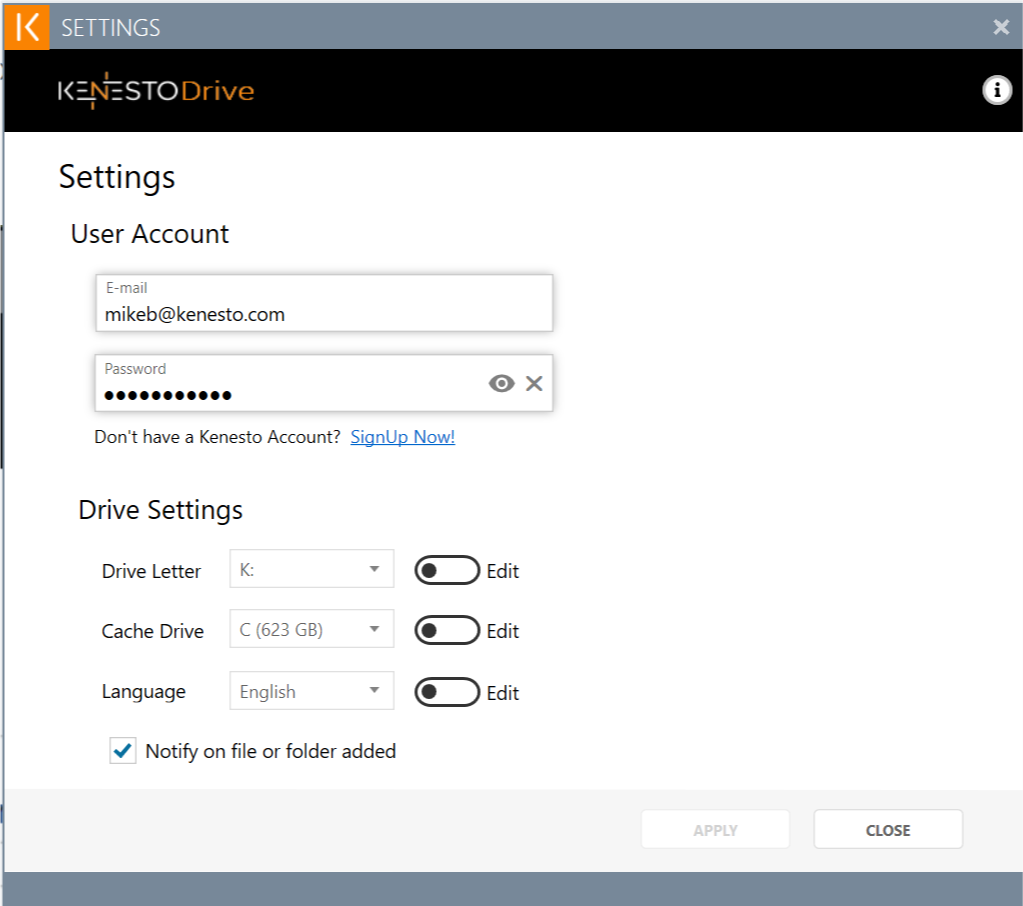Uncheck Notify on file or folder added
The height and width of the screenshot is (906, 1023).
(123, 751)
